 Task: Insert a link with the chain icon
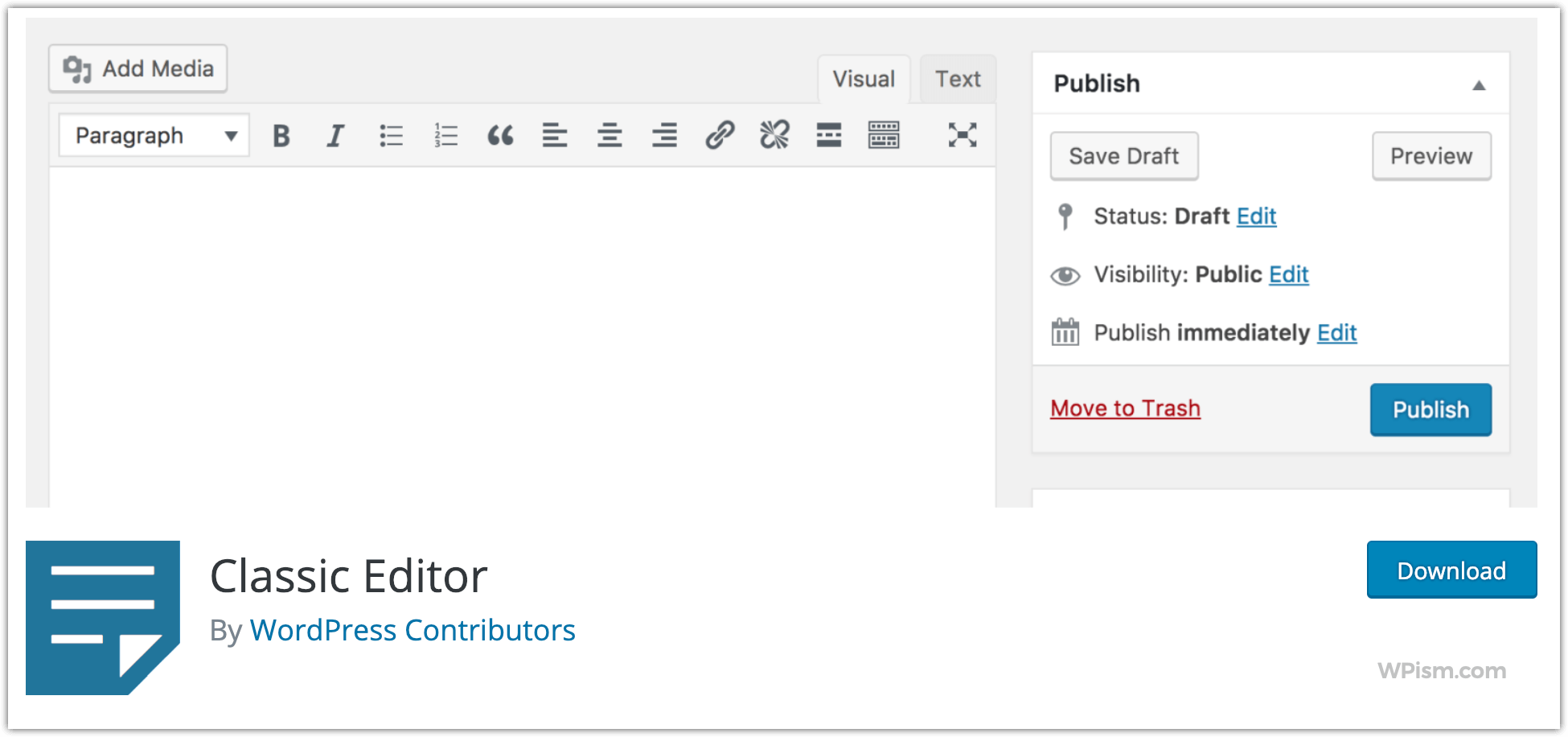(720, 135)
